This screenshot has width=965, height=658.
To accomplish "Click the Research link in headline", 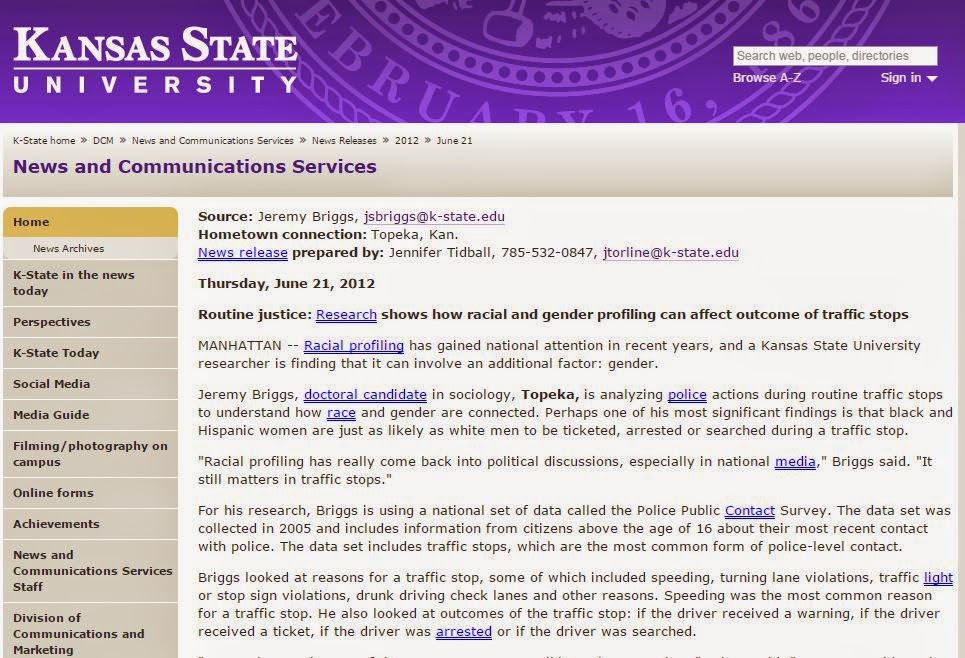I will coord(346,315).
